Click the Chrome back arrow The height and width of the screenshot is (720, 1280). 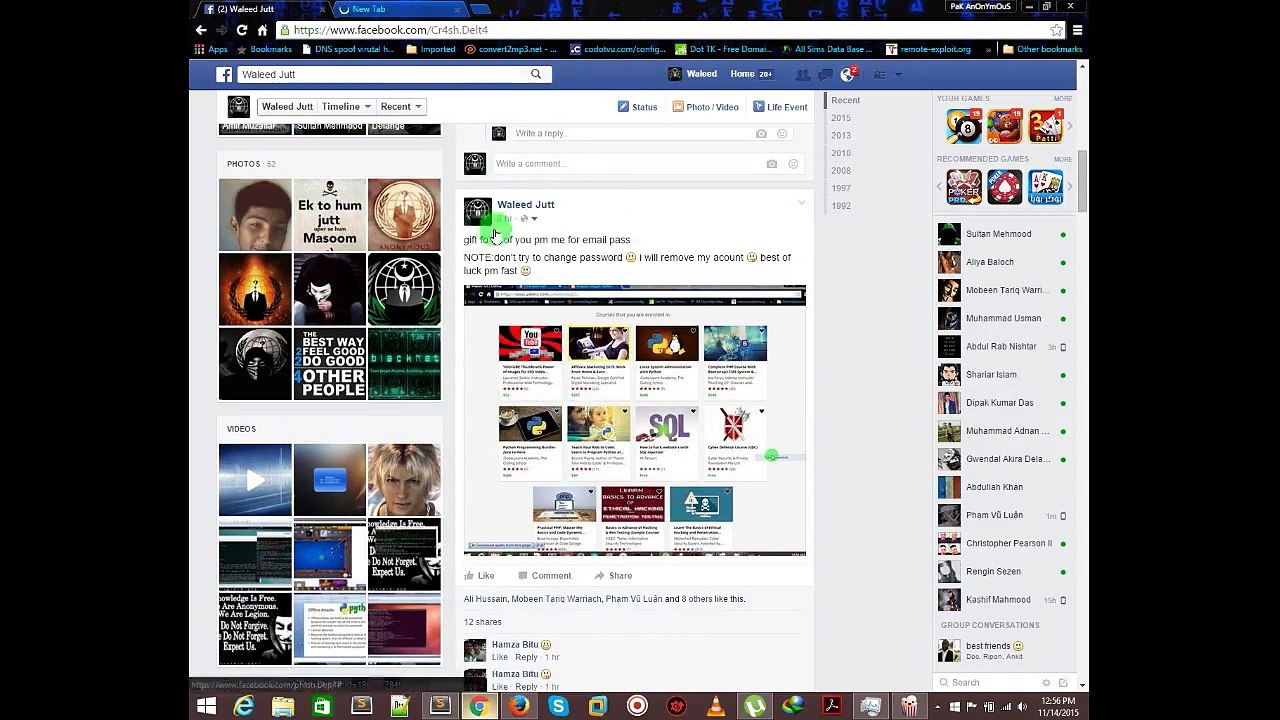(201, 30)
